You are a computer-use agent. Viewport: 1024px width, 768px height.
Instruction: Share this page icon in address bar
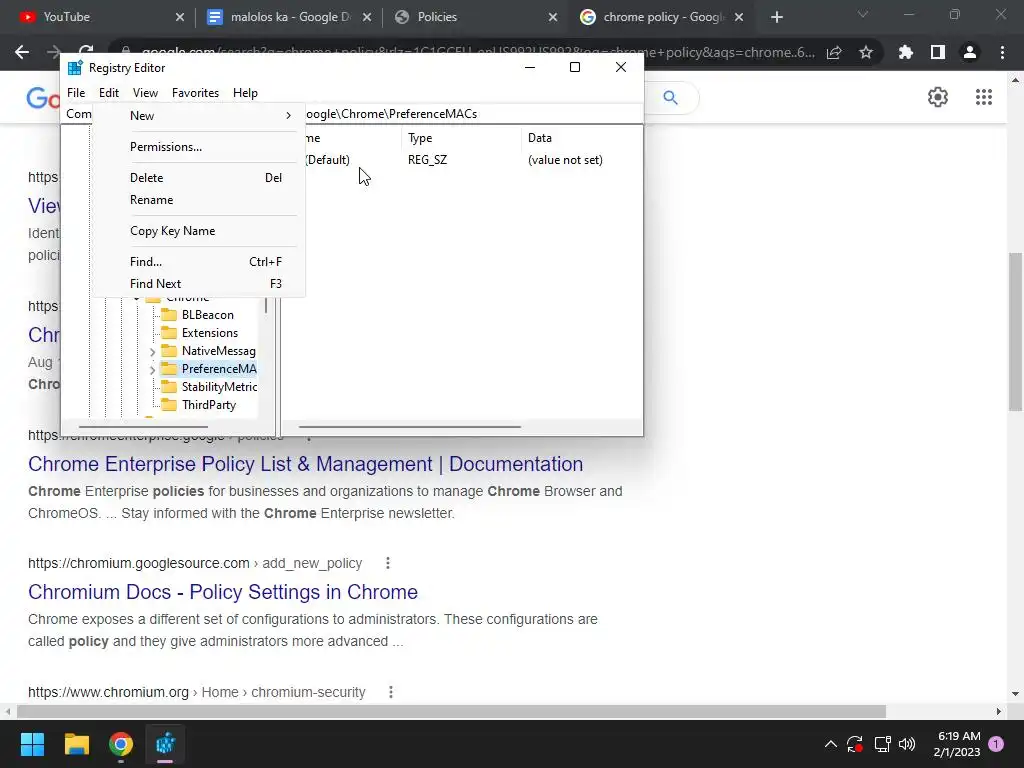834,52
